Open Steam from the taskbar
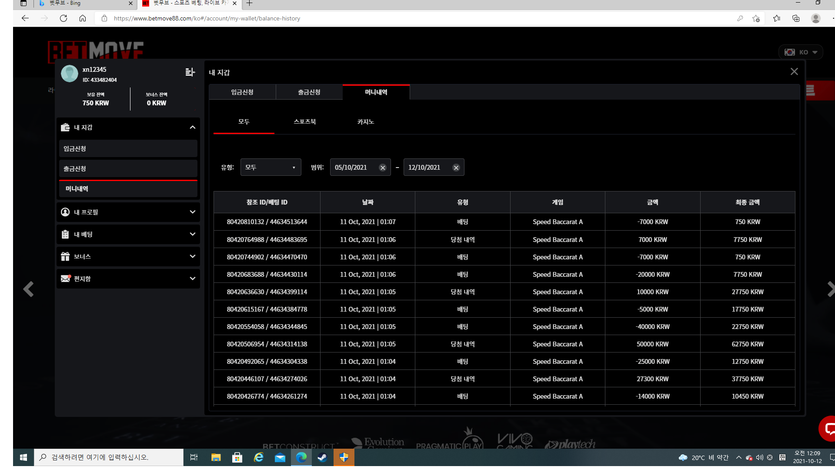This screenshot has width=835, height=470. coord(322,457)
